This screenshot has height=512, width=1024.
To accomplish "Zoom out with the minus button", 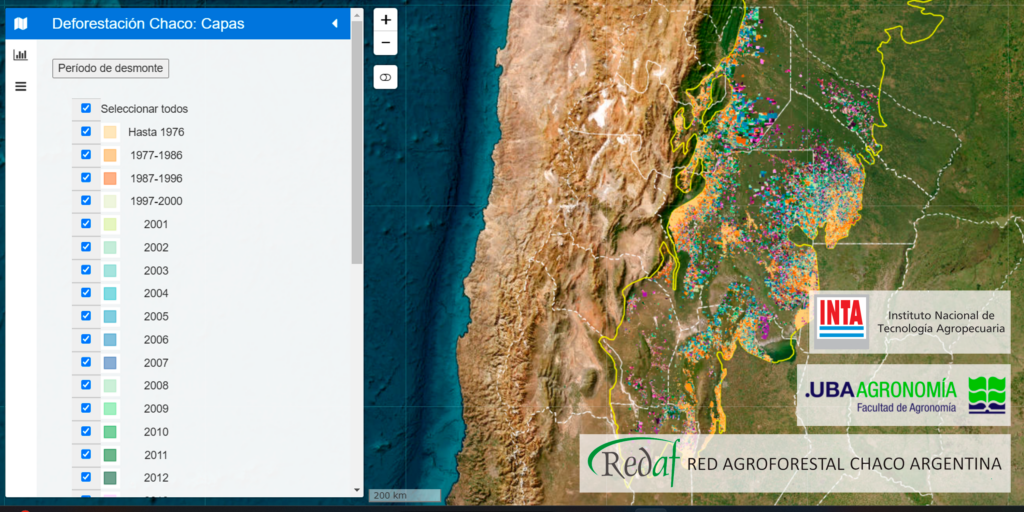I will (x=385, y=43).
